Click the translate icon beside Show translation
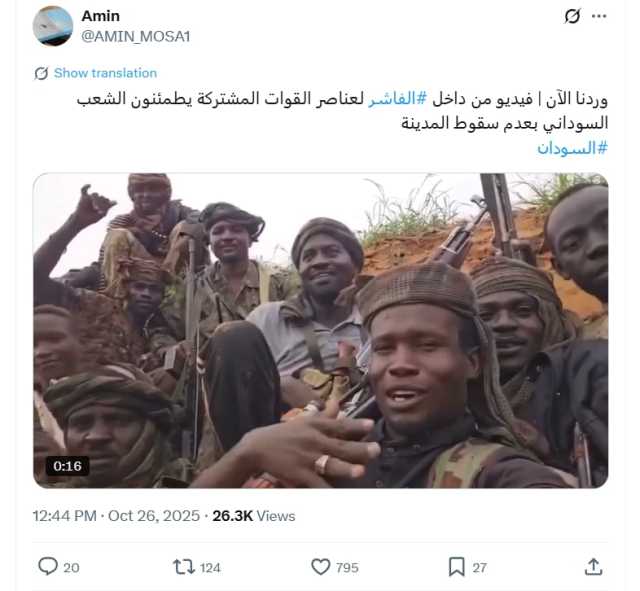The width and height of the screenshot is (640, 591). (41, 73)
